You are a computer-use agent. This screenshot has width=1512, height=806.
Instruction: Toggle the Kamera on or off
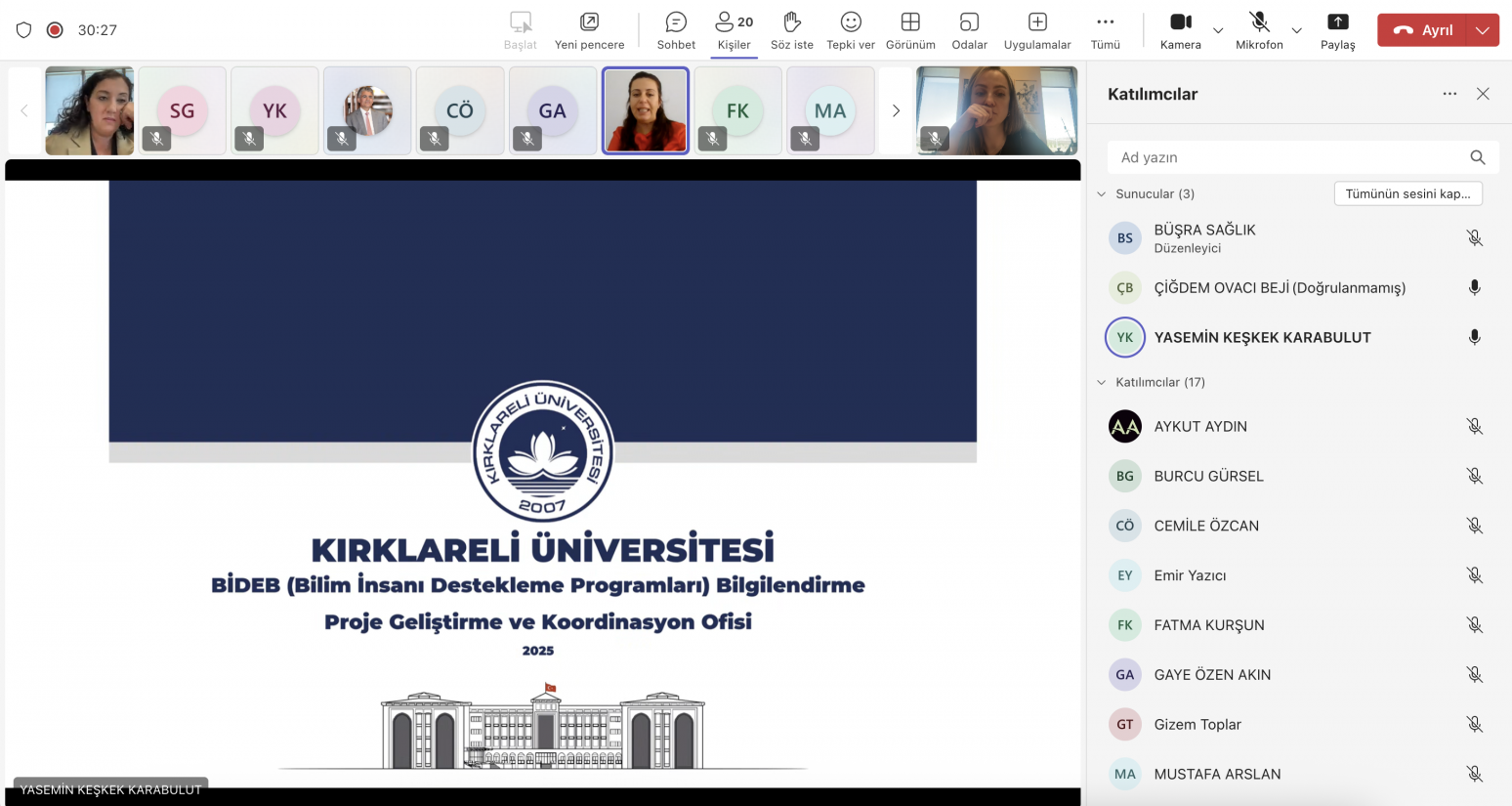point(1181,30)
